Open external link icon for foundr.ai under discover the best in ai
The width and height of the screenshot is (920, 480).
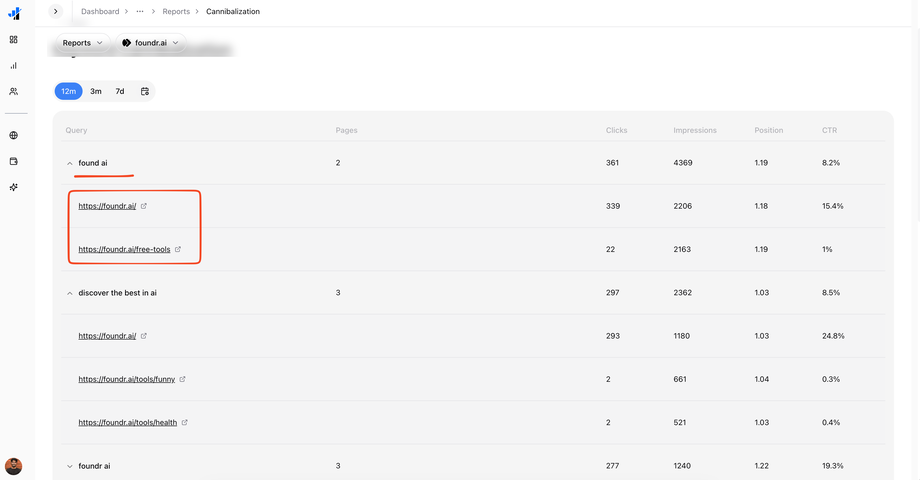[x=144, y=336]
